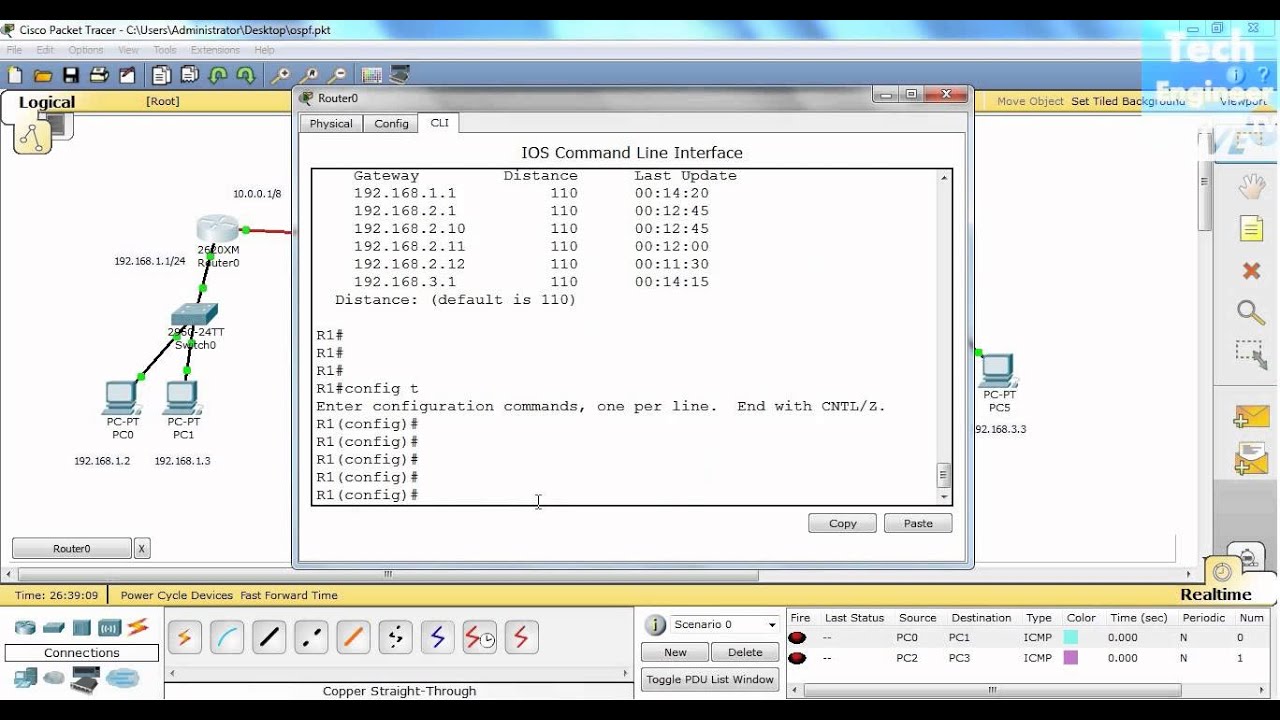Click the Paste toolbar icon
The height and width of the screenshot is (720, 1280).
pos(189,75)
